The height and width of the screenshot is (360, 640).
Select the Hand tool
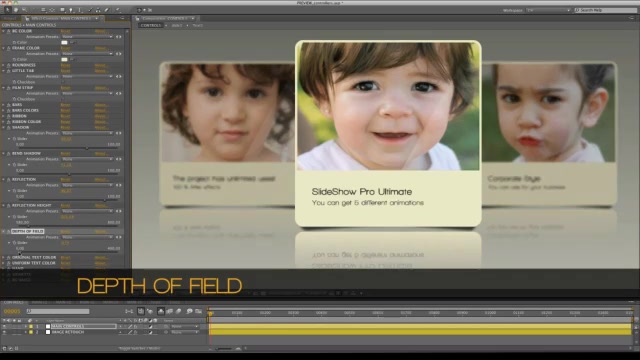tap(16, 10)
